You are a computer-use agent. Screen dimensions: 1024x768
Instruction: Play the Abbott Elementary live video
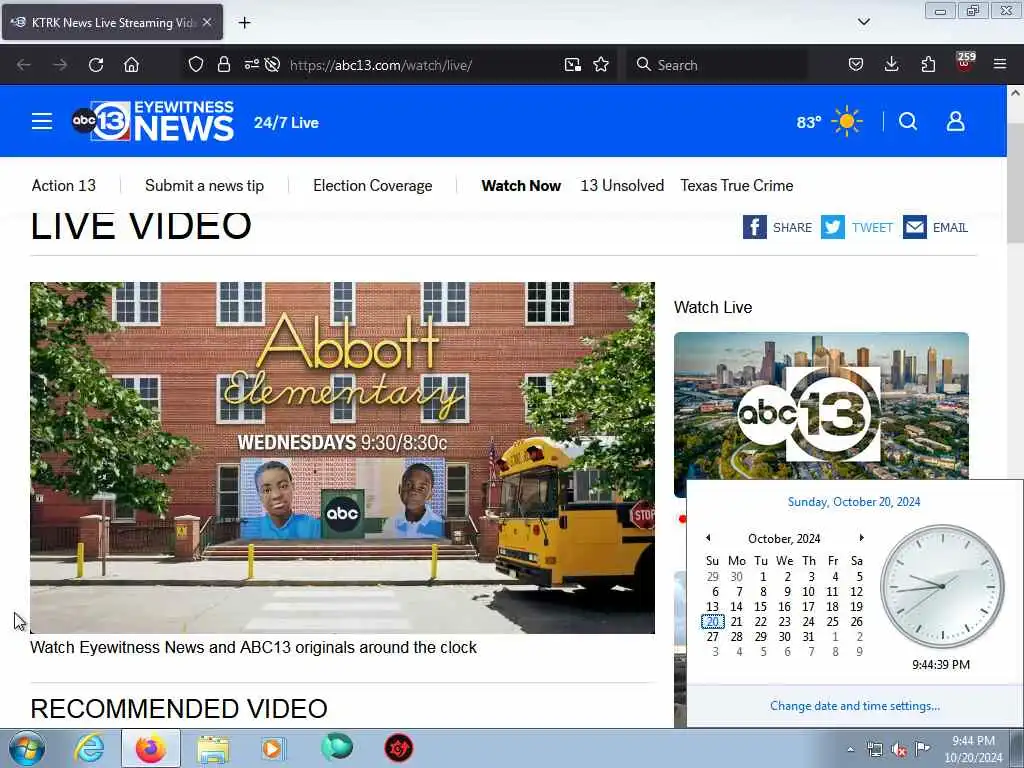[342, 458]
